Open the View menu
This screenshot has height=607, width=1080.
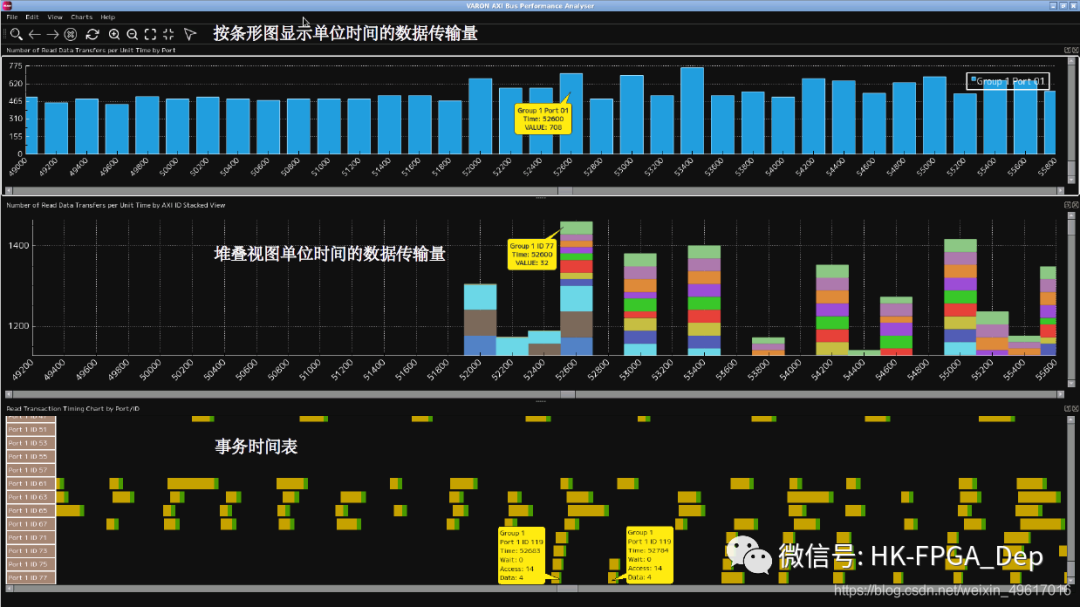pos(55,16)
